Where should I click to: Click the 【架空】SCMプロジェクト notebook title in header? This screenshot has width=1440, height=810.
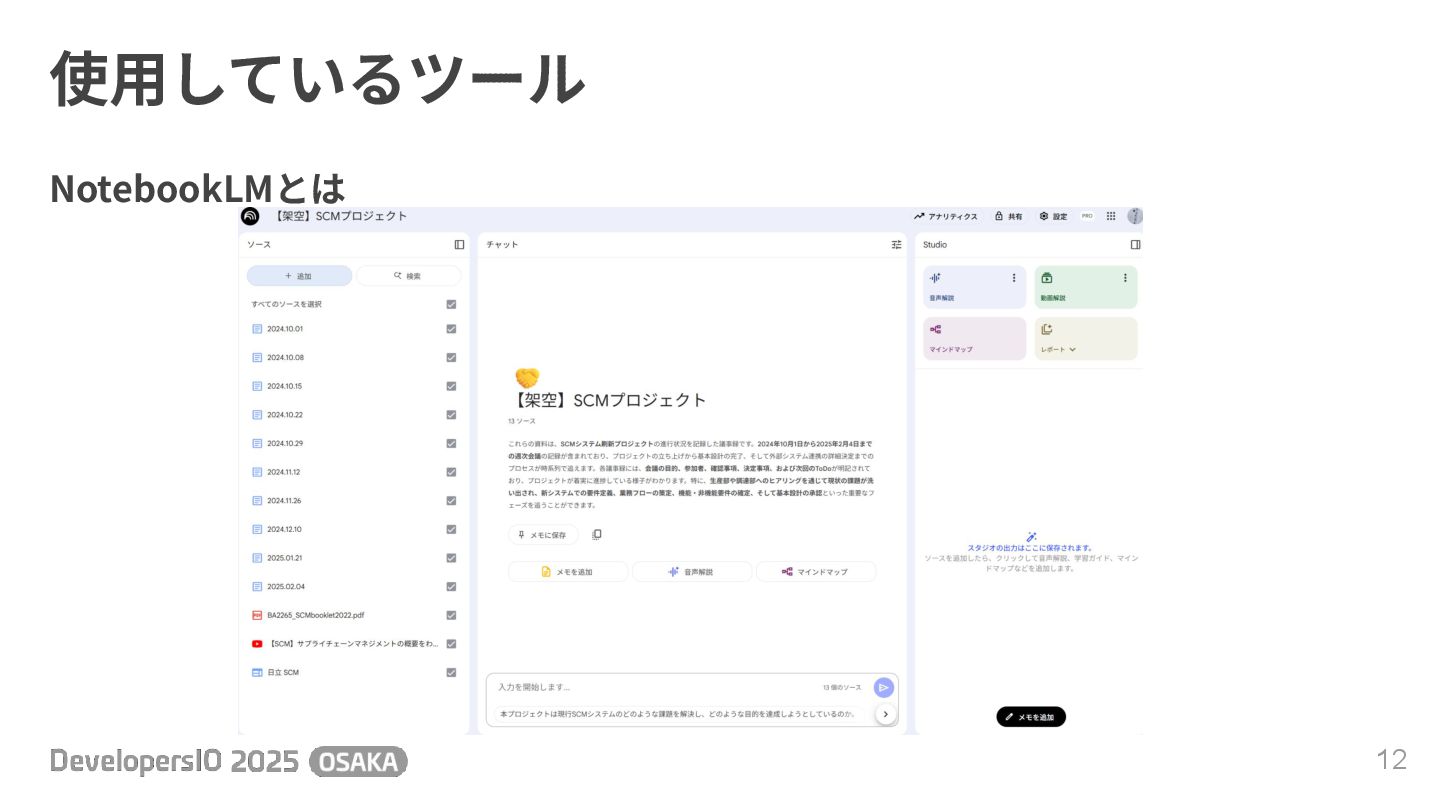pos(340,216)
